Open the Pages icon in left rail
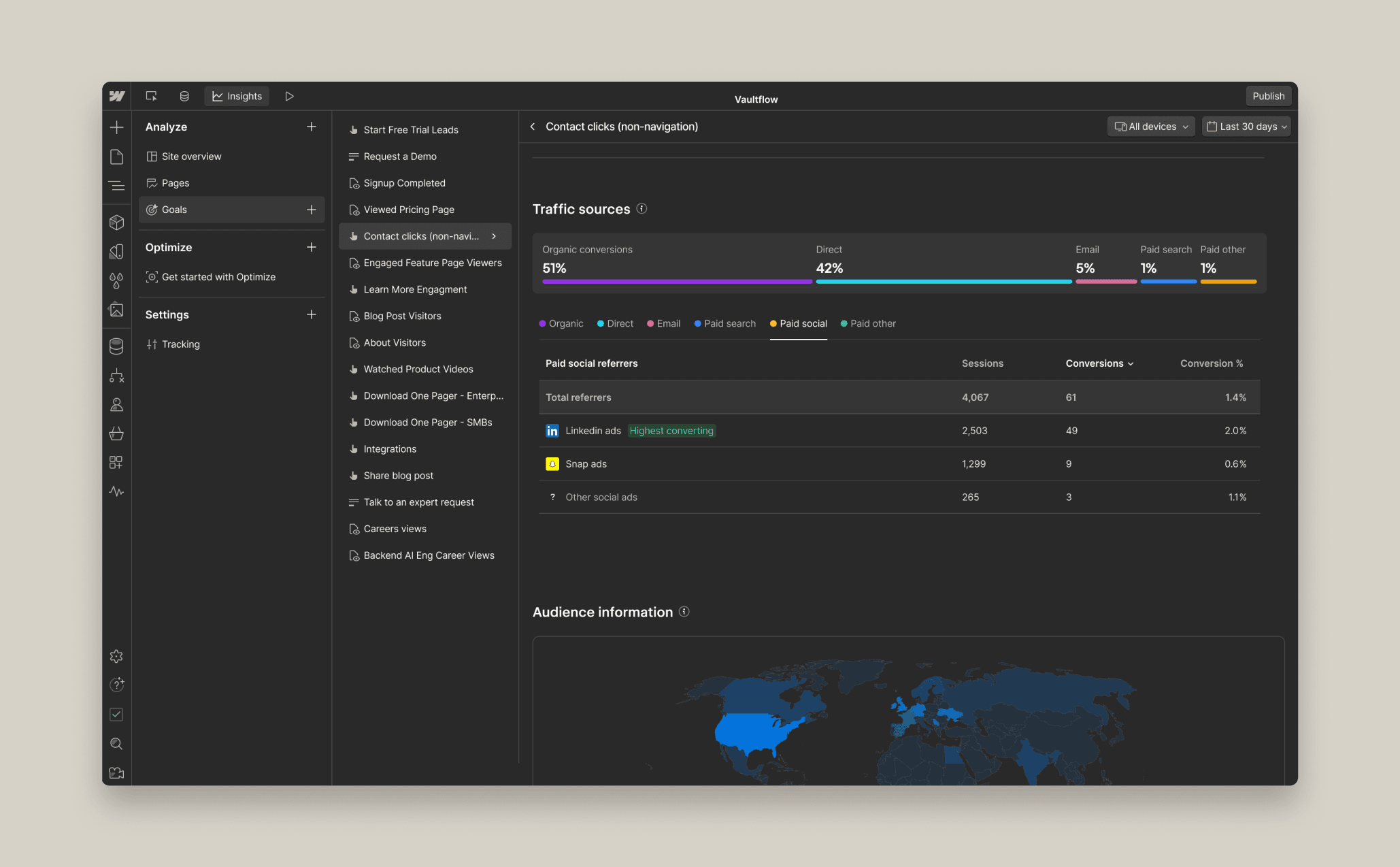Viewport: 1400px width, 867px height. pos(116,157)
